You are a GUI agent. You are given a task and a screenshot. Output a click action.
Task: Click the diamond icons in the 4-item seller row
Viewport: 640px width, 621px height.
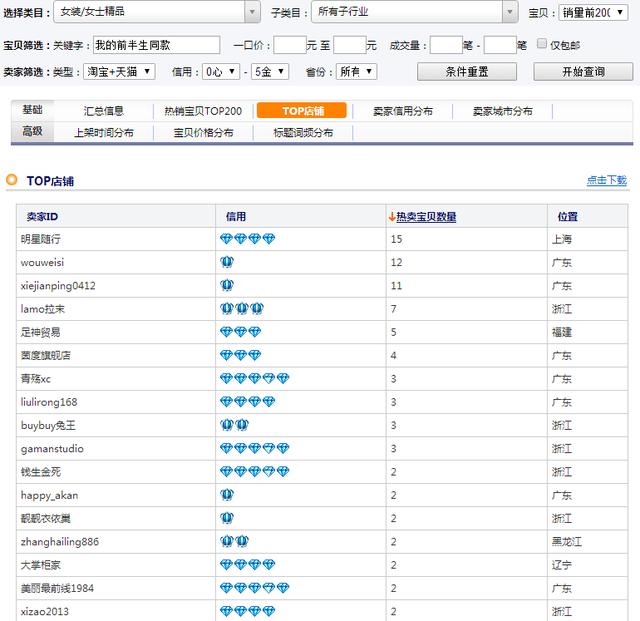[240, 355]
